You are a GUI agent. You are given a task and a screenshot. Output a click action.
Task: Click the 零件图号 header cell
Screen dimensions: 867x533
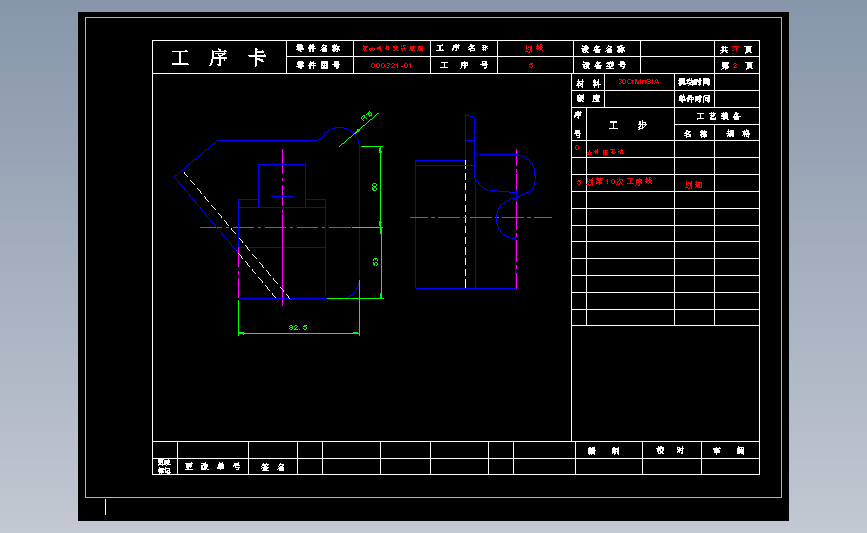click(x=320, y=65)
